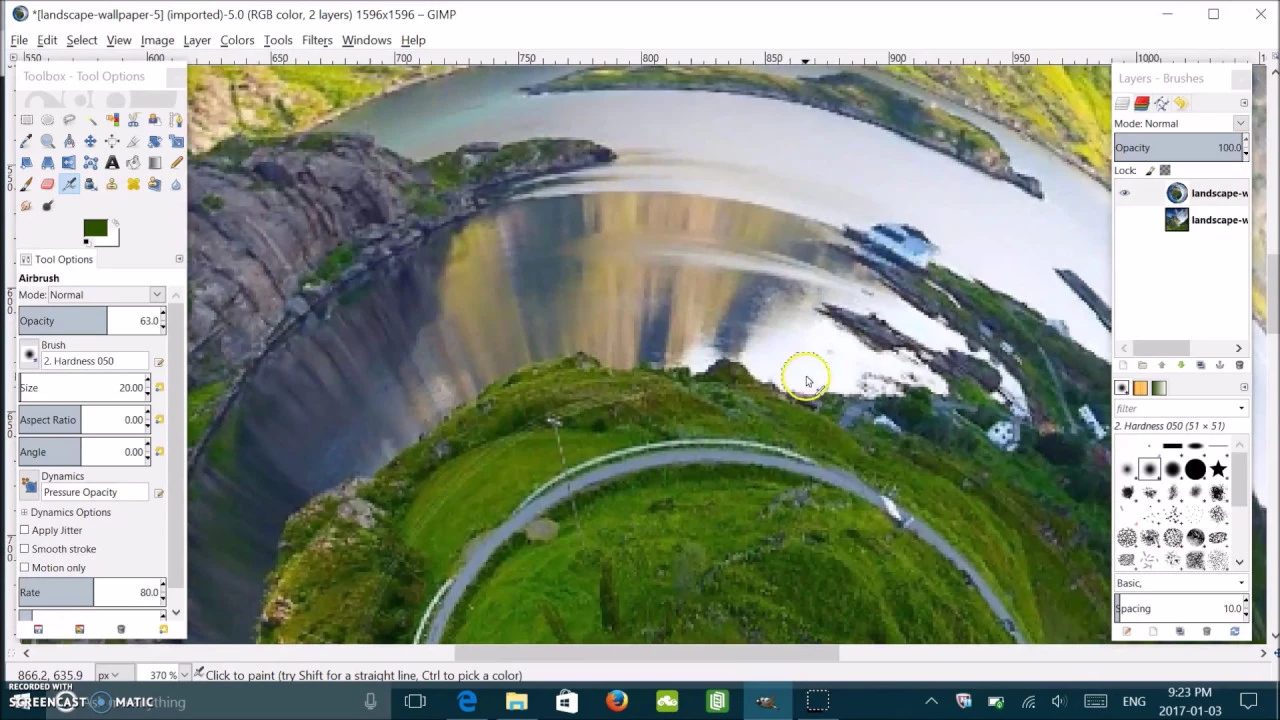The width and height of the screenshot is (1280, 720).
Task: Toggle the Apply Jitter checkbox
Action: (x=25, y=530)
